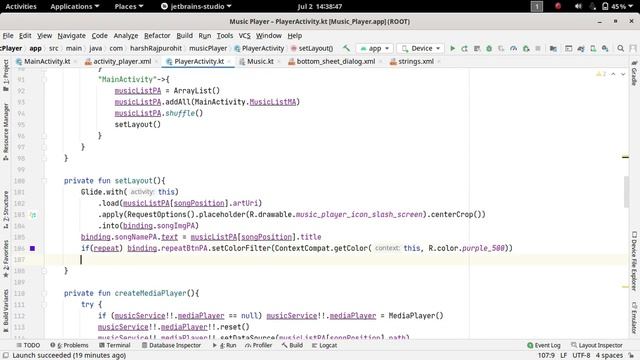
Task: Open the Event Log
Action: point(544,345)
